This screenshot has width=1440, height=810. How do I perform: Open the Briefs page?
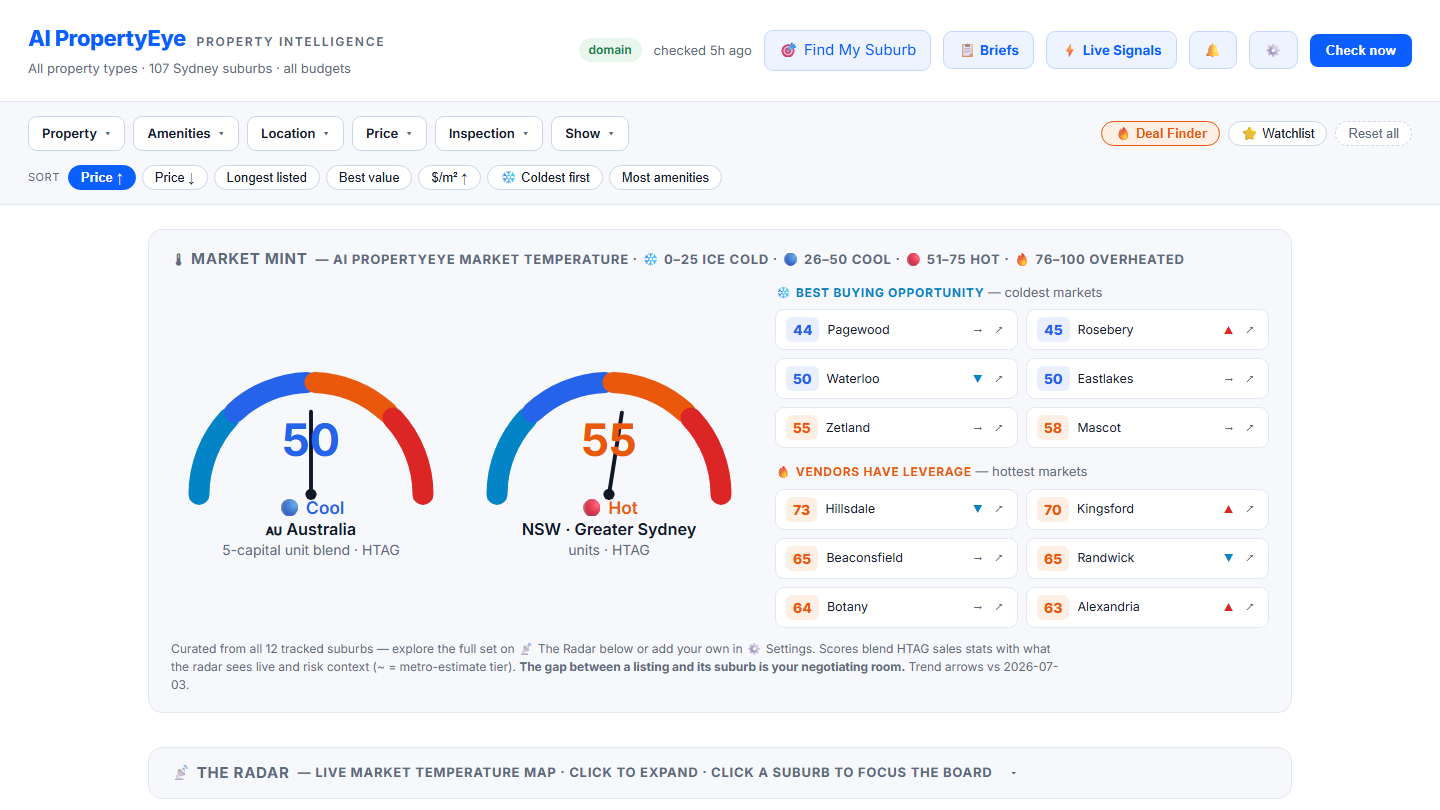[988, 50]
